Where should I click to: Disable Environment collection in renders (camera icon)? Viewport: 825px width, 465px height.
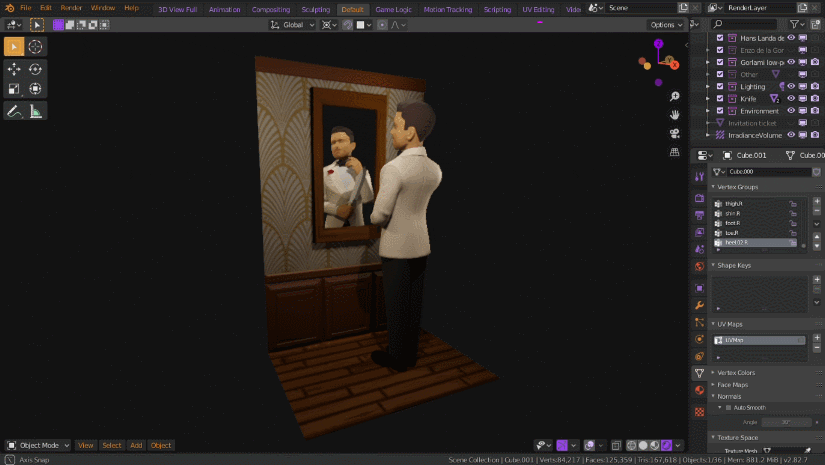pos(815,110)
